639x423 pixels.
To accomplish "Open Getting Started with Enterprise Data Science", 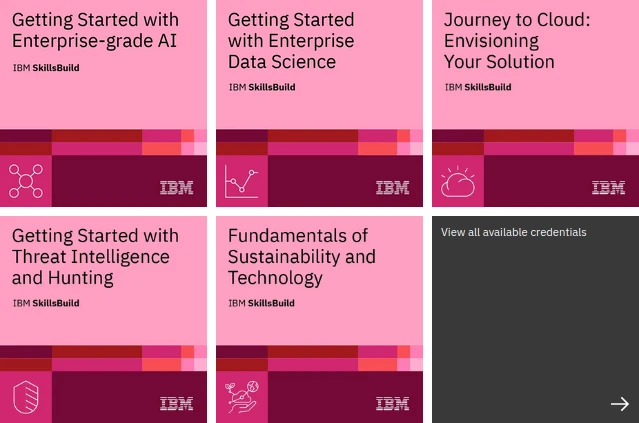I will pos(291,40).
